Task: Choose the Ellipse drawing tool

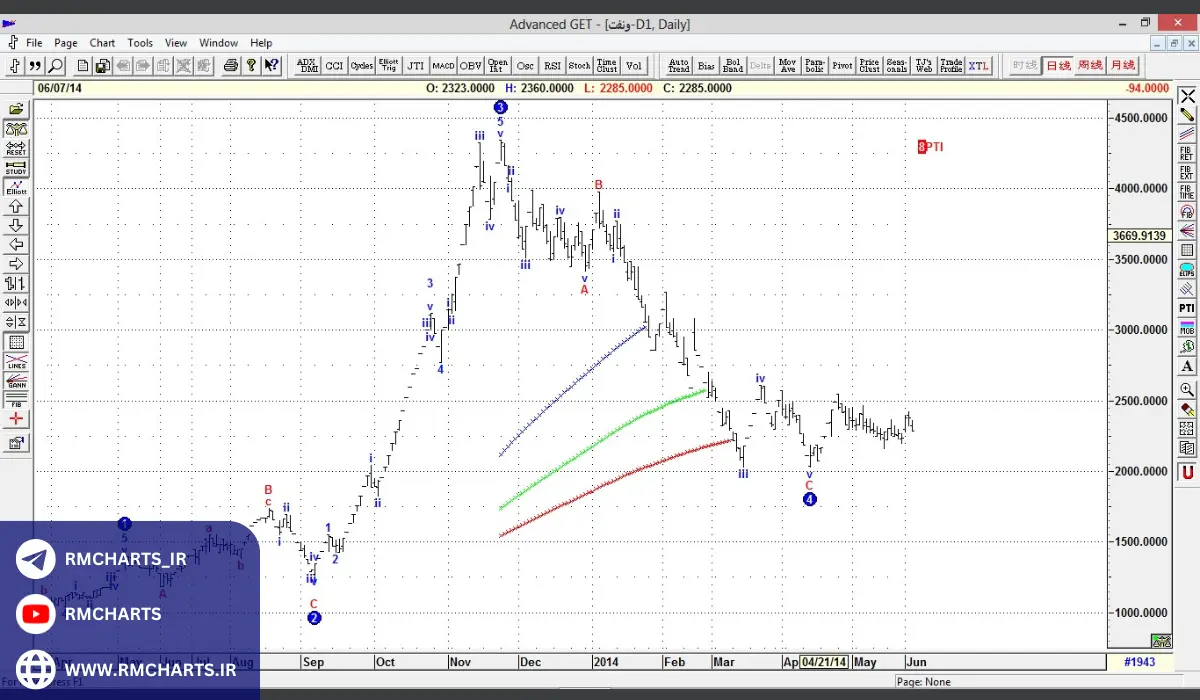Action: [x=1187, y=270]
